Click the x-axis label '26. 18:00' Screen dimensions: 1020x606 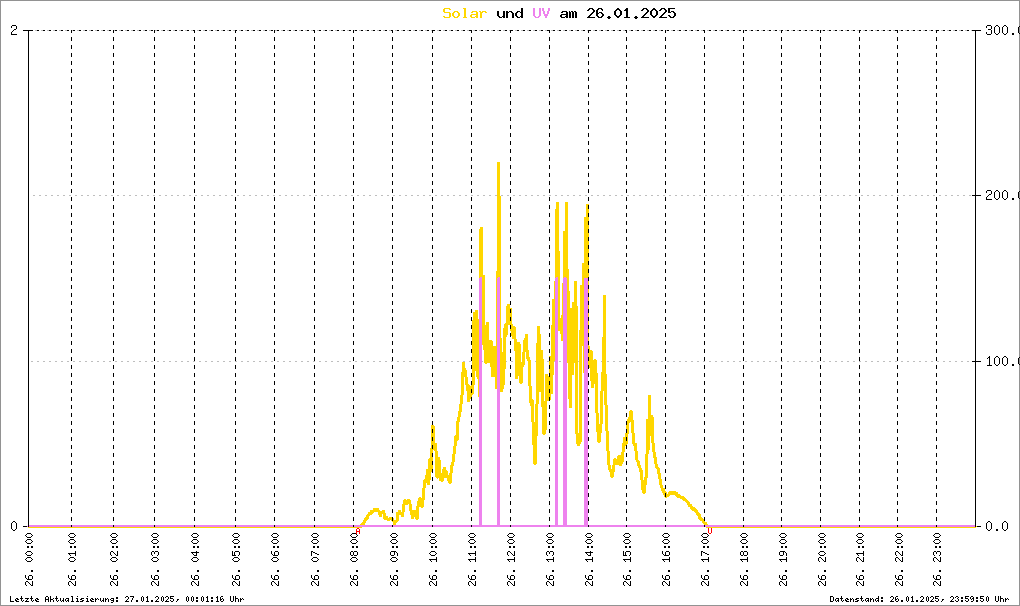745,560
